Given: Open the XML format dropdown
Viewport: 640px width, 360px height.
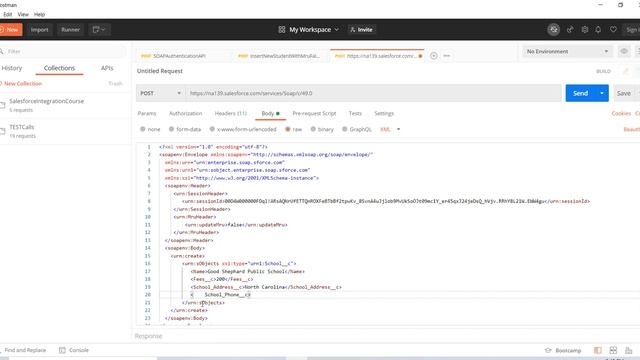Looking at the screenshot, I should pyautogui.click(x=390, y=129).
